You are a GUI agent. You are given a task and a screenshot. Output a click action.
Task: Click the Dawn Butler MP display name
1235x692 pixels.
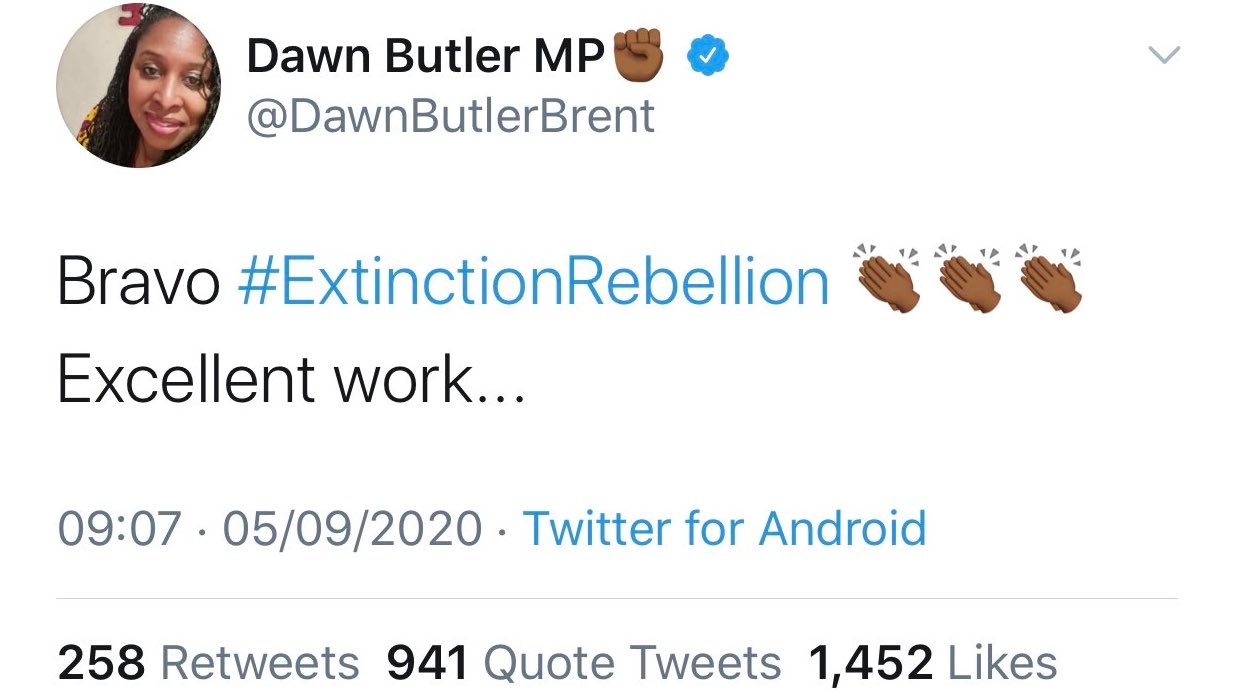click(426, 58)
